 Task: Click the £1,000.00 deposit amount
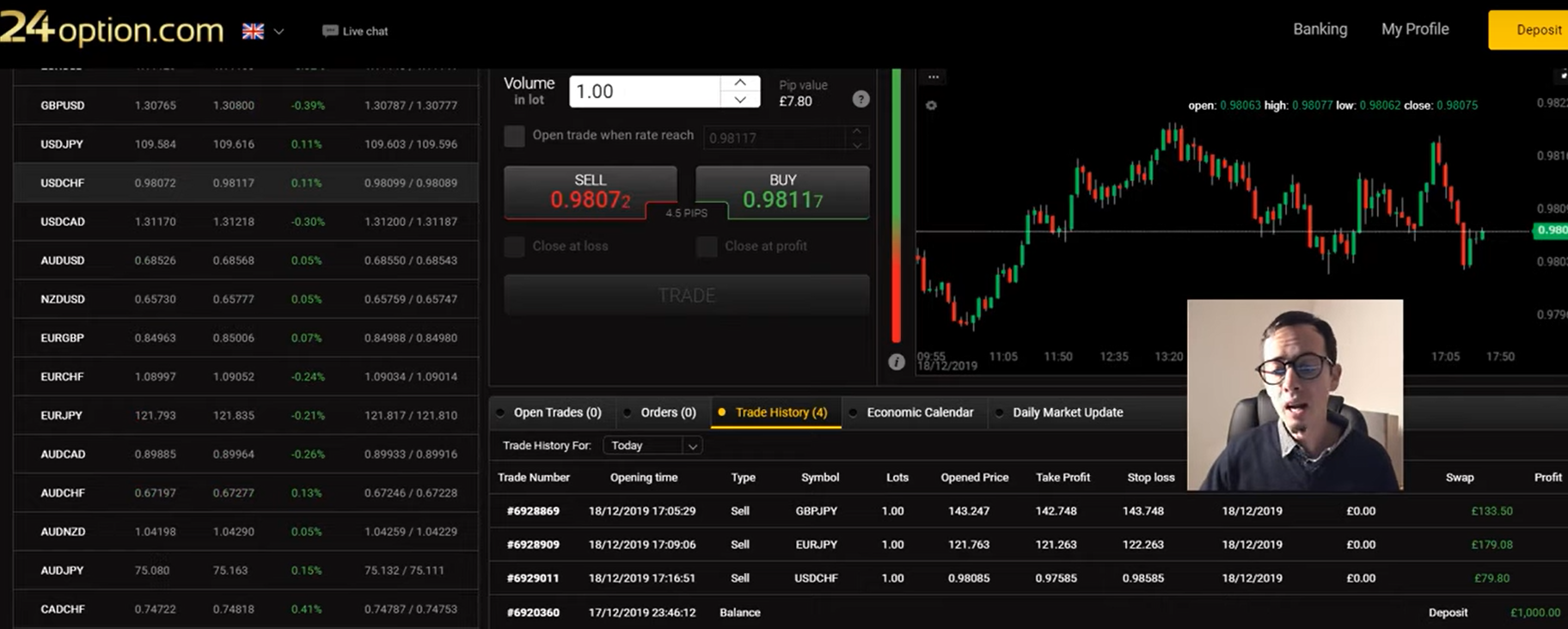point(1534,613)
